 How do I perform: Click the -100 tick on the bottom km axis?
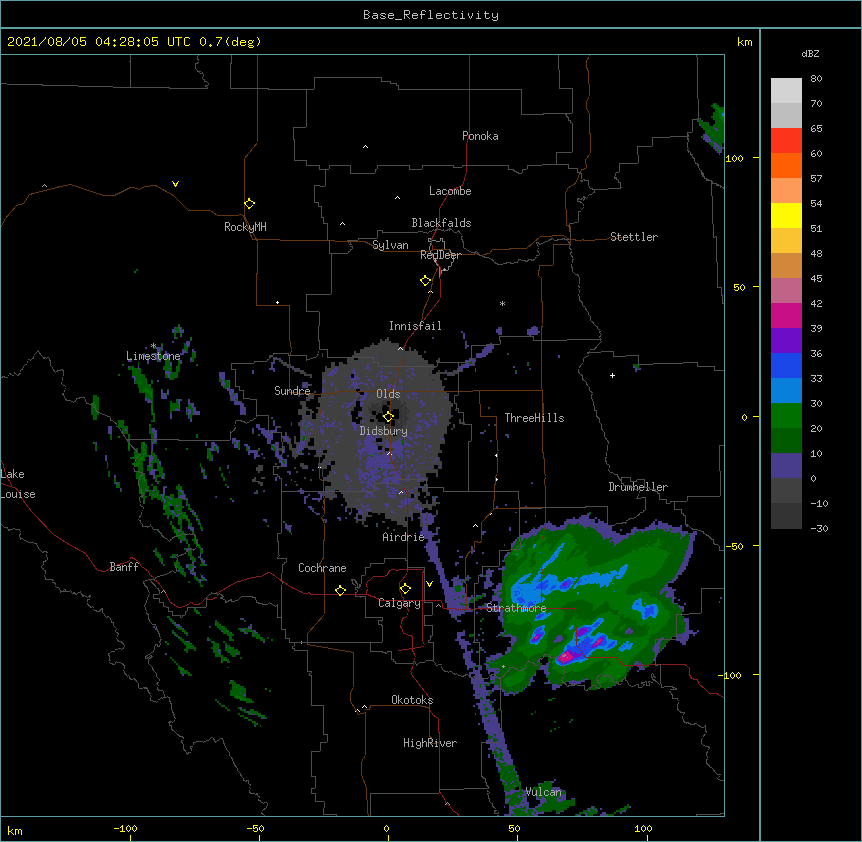pos(125,829)
